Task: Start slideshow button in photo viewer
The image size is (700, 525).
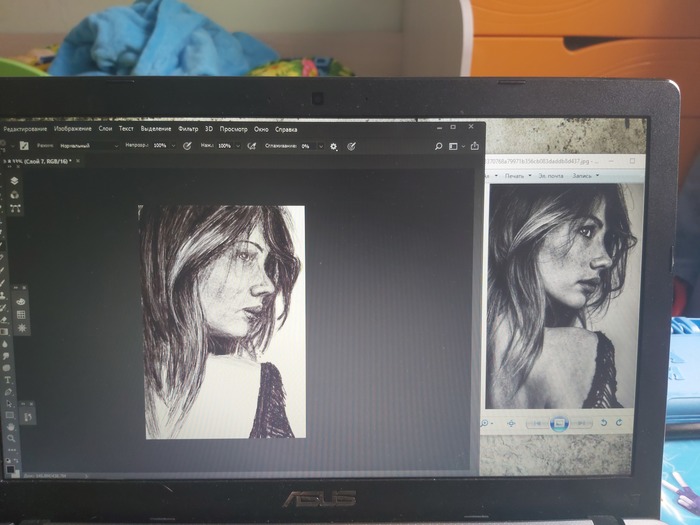Action: (x=560, y=423)
